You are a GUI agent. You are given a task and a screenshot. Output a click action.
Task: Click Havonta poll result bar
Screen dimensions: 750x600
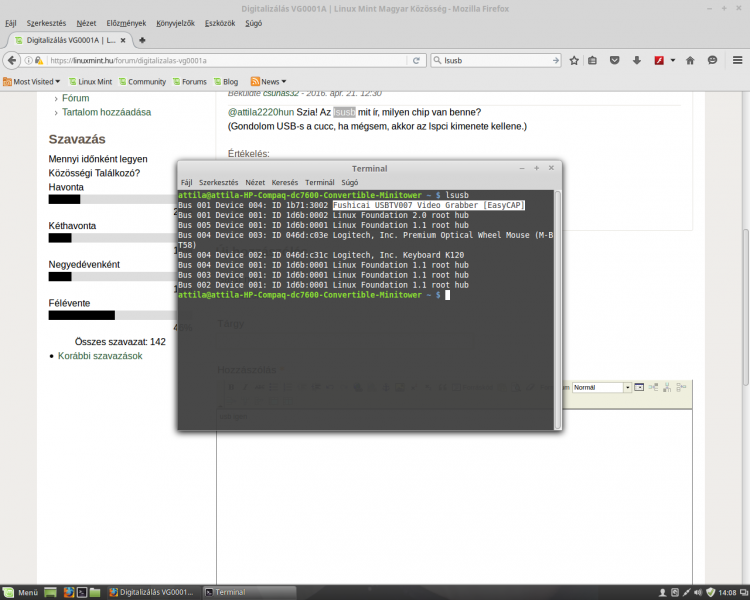(112, 200)
